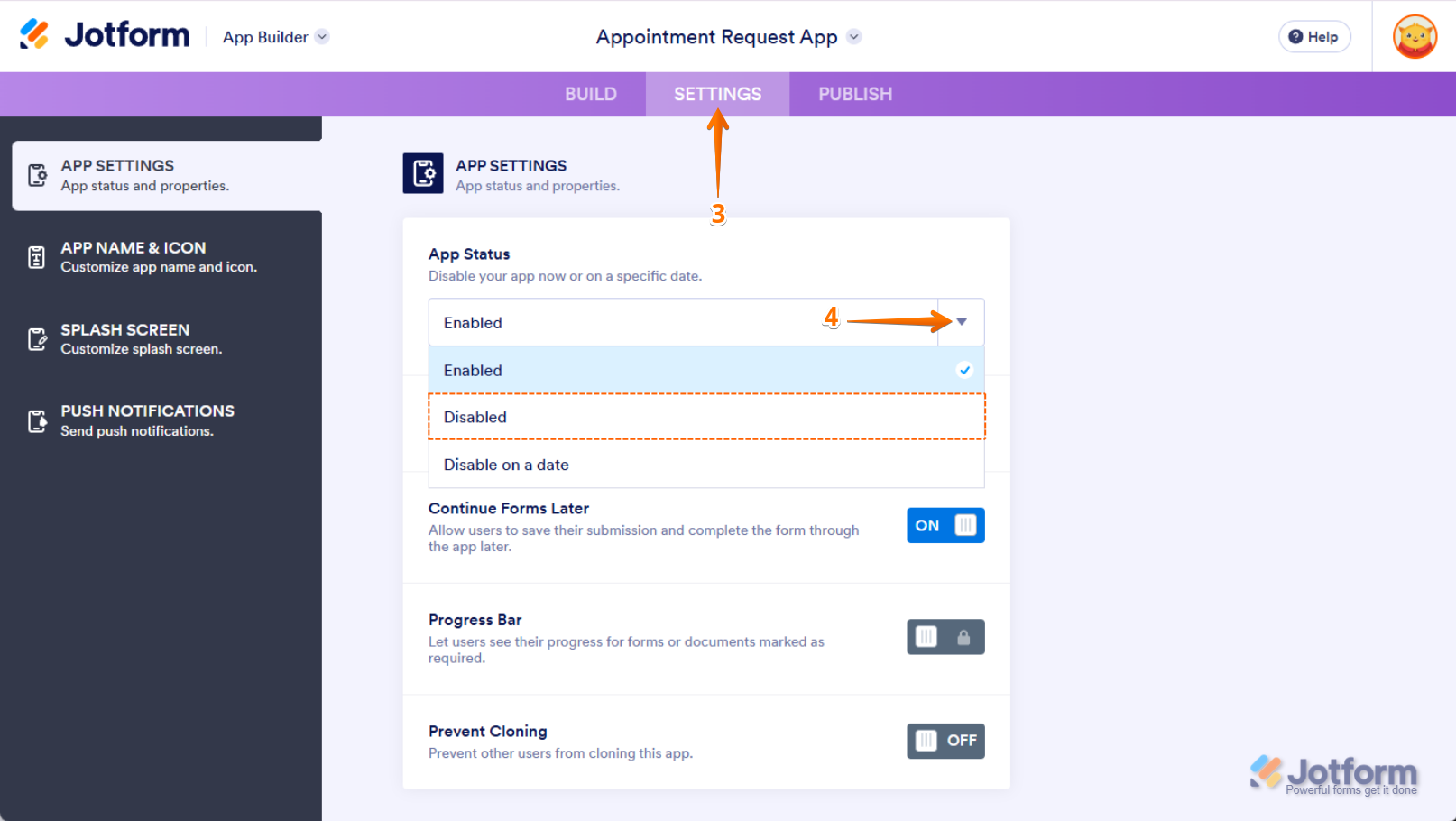
Task: Click the Jotform logo icon
Action: (34, 34)
